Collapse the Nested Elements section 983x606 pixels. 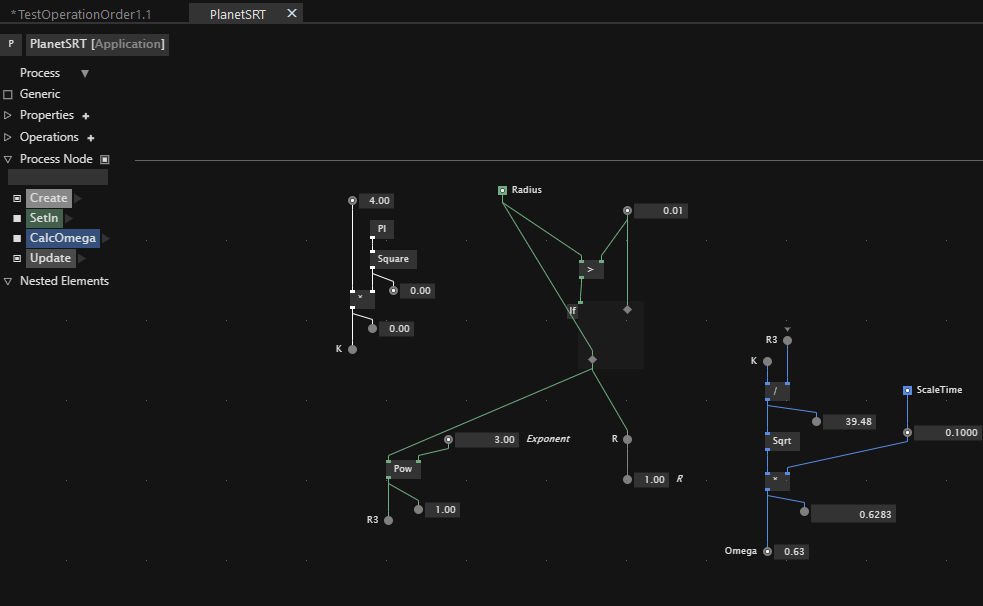(8, 281)
